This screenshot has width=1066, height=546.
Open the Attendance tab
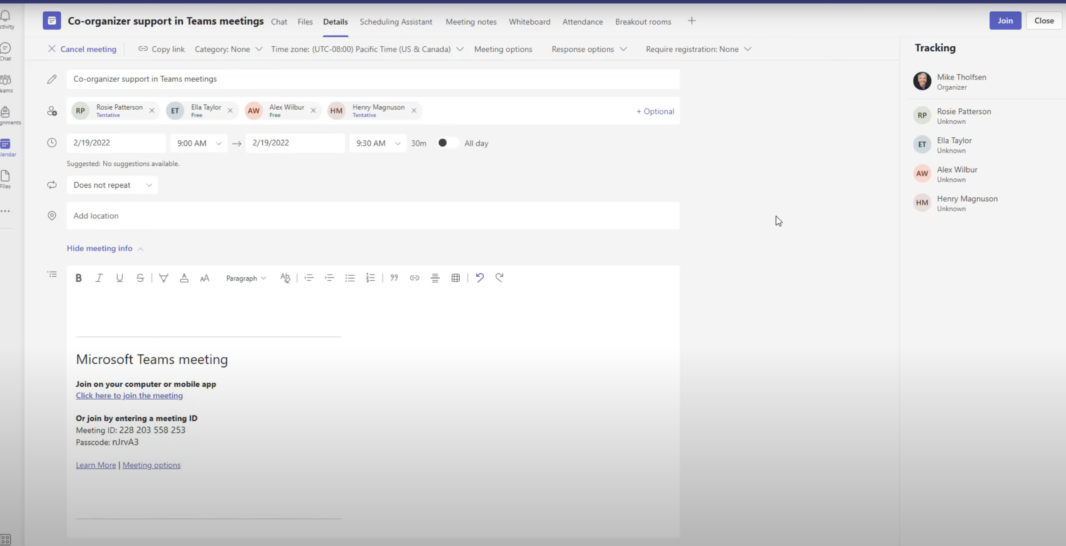click(x=583, y=22)
